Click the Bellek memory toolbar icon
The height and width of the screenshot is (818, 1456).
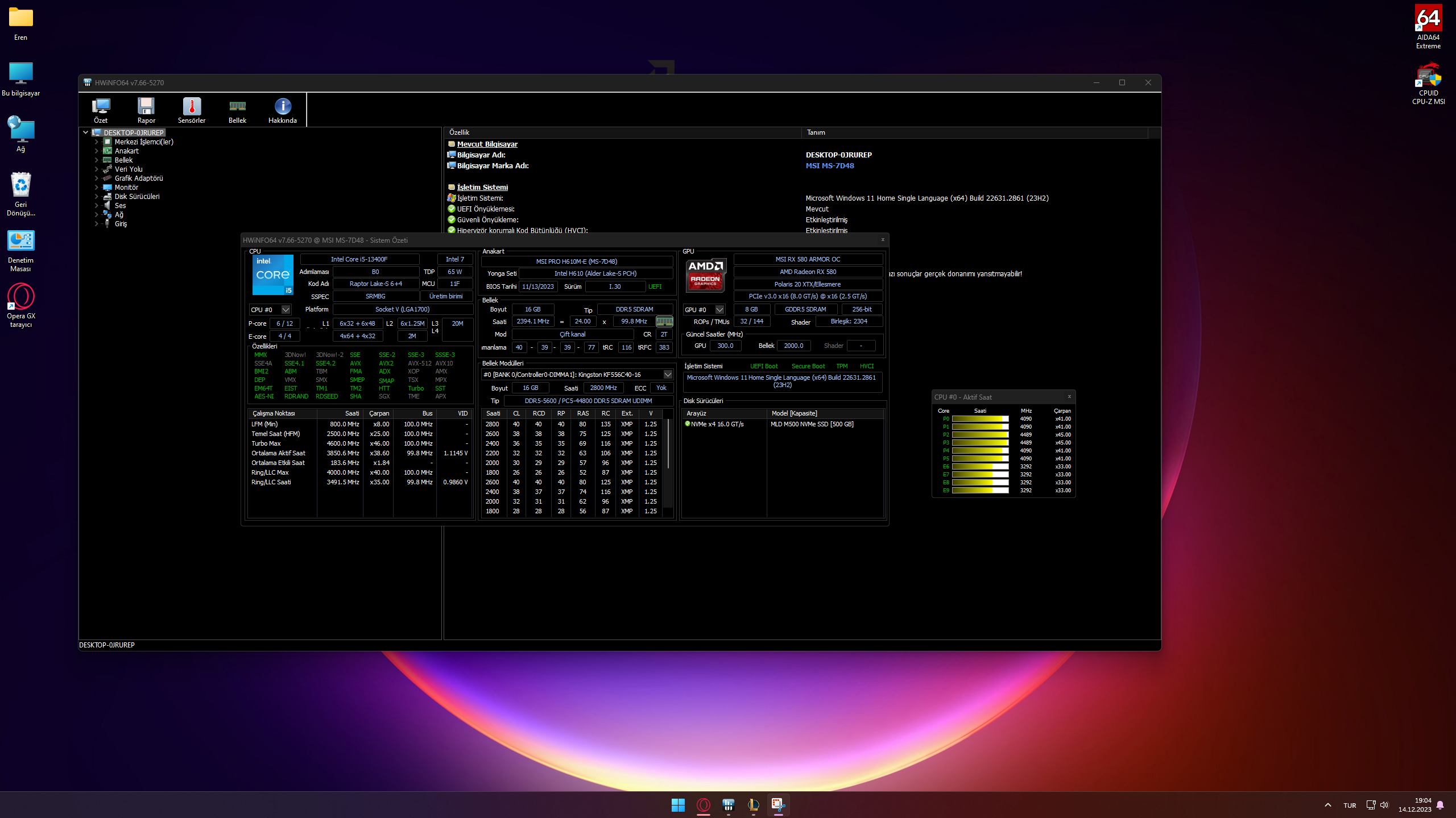[237, 106]
